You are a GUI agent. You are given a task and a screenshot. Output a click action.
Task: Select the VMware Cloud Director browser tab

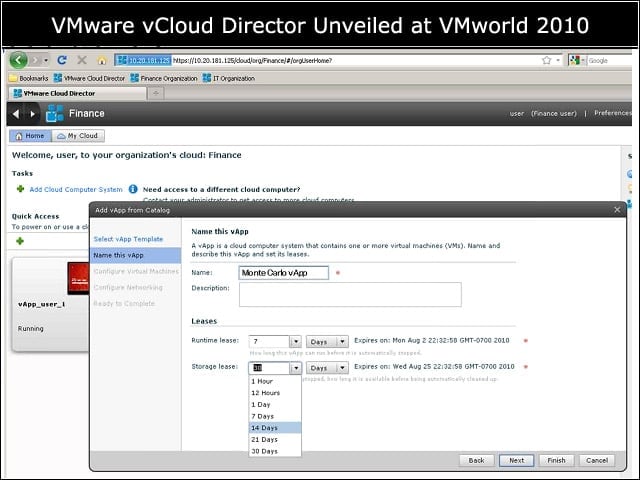click(x=77, y=93)
